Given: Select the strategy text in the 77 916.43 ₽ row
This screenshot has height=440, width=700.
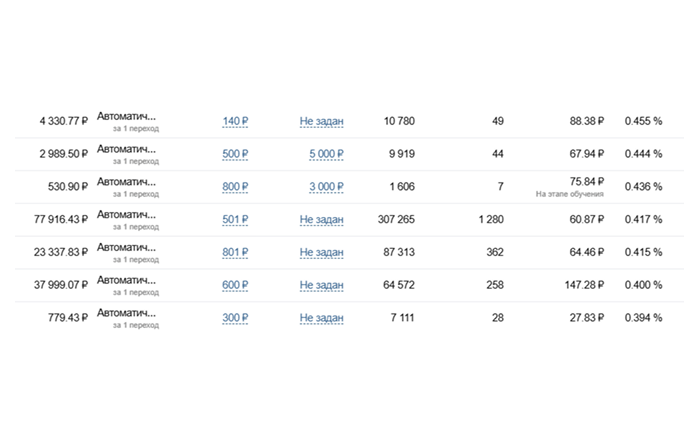Looking at the screenshot, I should [x=126, y=215].
